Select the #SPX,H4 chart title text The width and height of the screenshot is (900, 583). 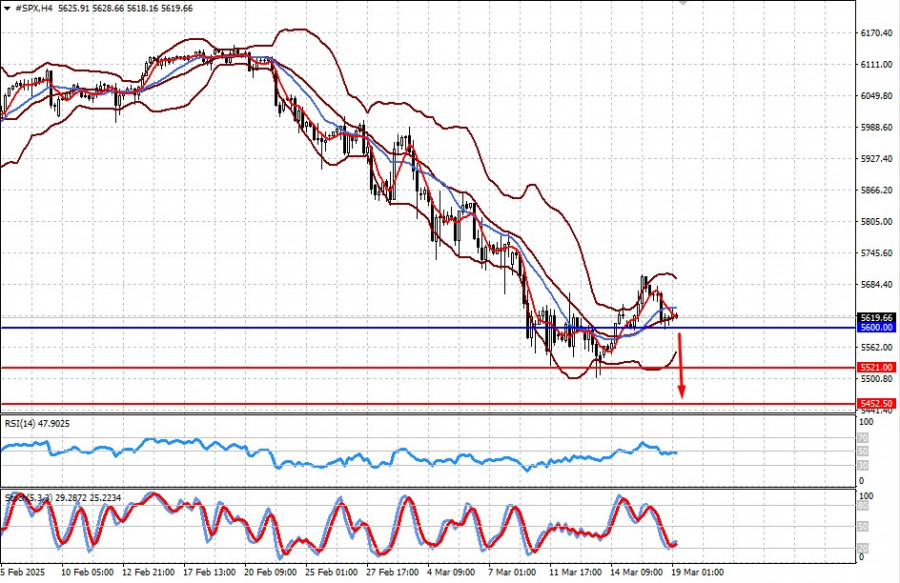pos(33,9)
